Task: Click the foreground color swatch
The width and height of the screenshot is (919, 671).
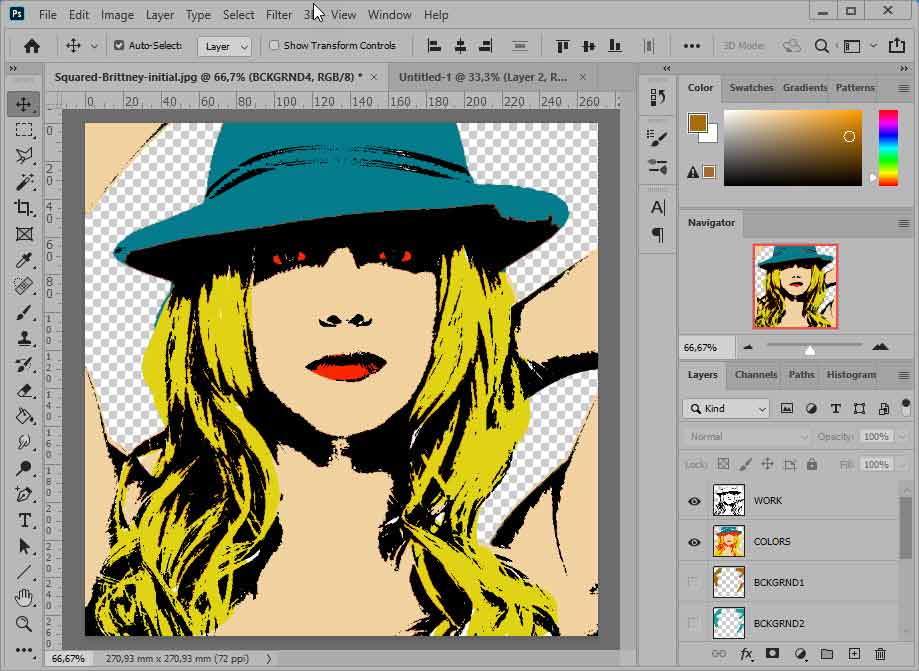Action: pyautogui.click(x=697, y=123)
